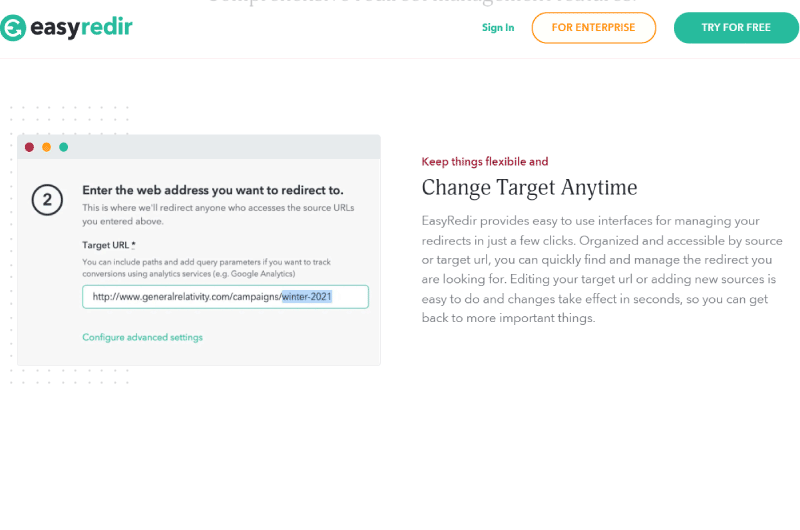The width and height of the screenshot is (800, 530).
Task: Click the red Keep things flexible subtitle
Action: 485,162
